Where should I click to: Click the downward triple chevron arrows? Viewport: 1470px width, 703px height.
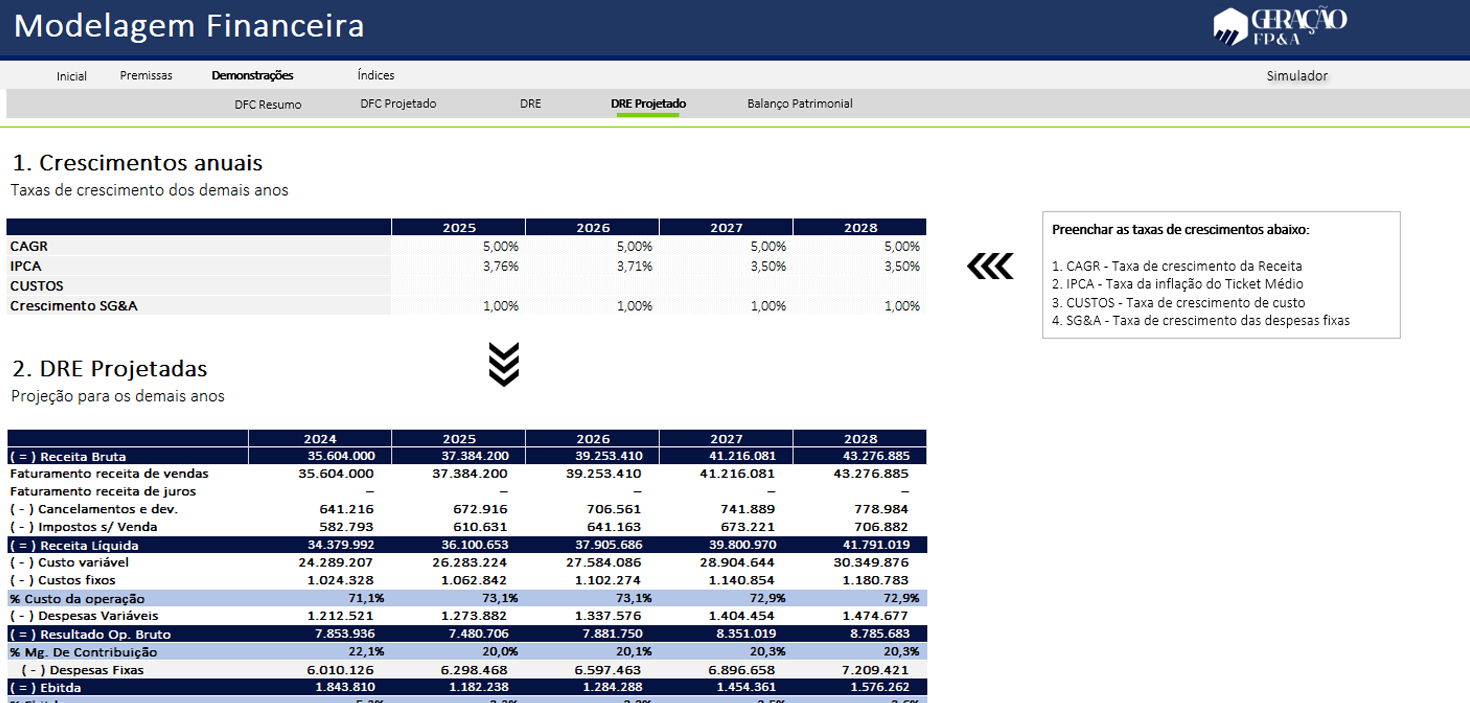click(x=503, y=364)
